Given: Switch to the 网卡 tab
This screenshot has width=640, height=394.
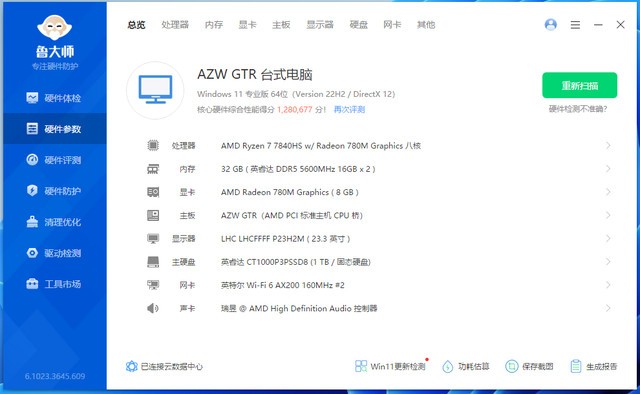Looking at the screenshot, I should (x=392, y=25).
